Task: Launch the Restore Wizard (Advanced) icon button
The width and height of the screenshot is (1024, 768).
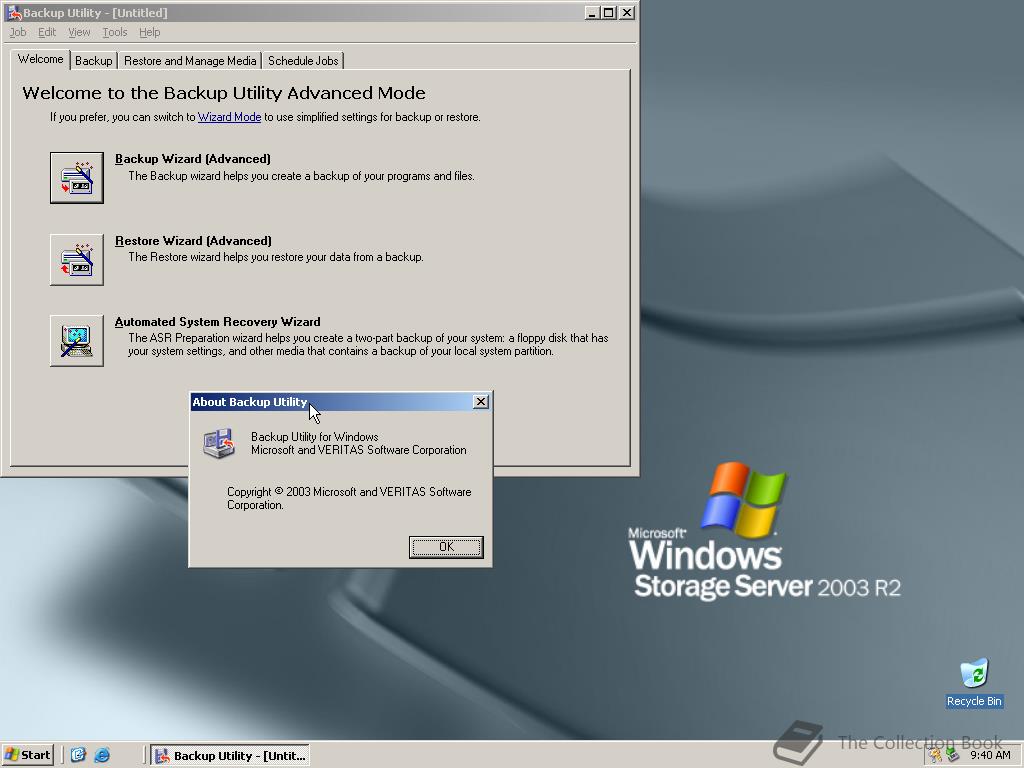Action: click(76, 259)
